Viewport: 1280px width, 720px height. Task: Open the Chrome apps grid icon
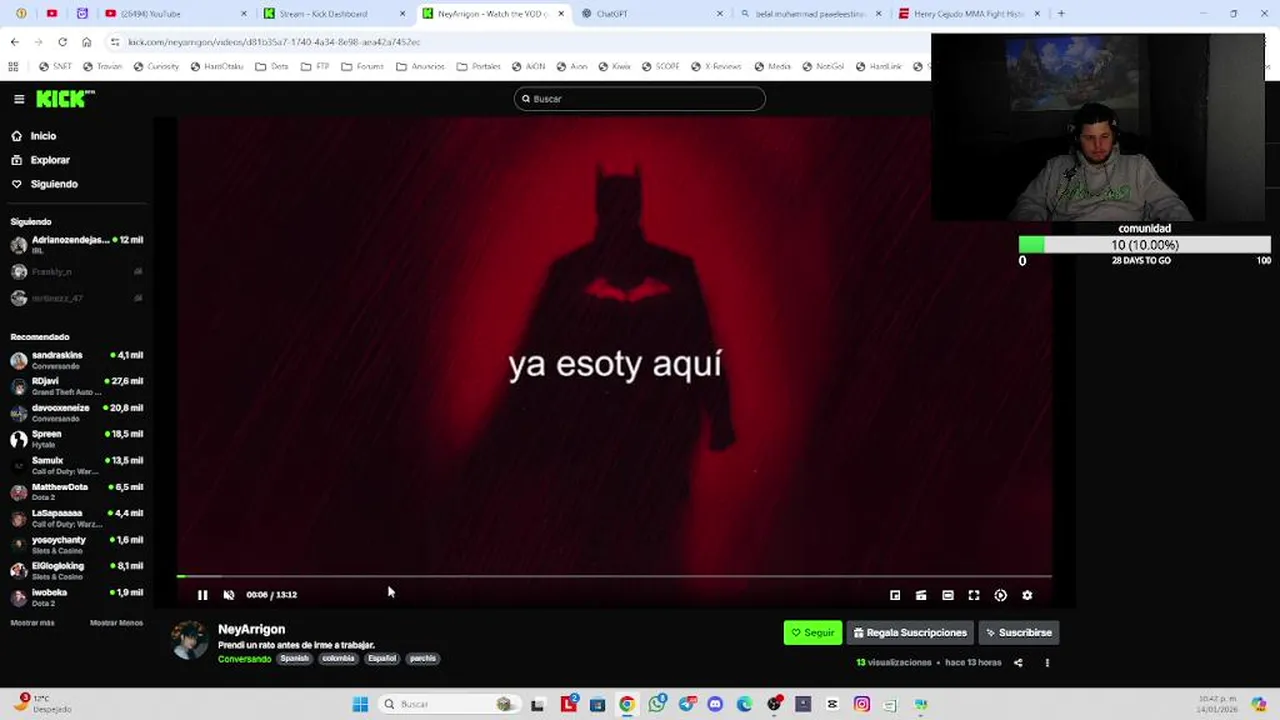click(13, 67)
